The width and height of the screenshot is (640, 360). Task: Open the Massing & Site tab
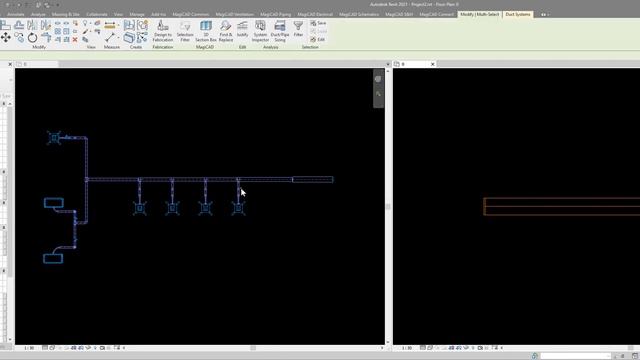(x=65, y=14)
